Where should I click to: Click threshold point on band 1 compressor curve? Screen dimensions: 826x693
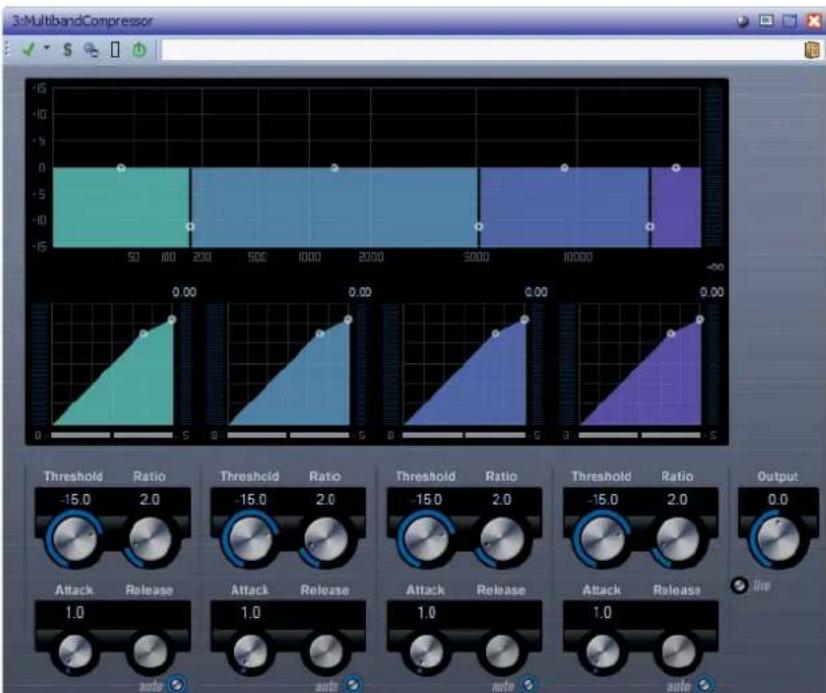point(143,334)
